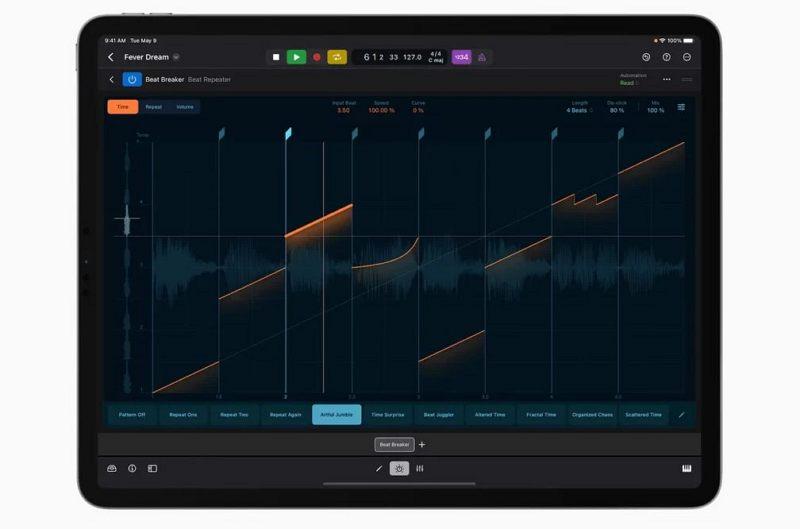Tap the undo history icon
The width and height of the screenshot is (800, 529).
point(646,57)
